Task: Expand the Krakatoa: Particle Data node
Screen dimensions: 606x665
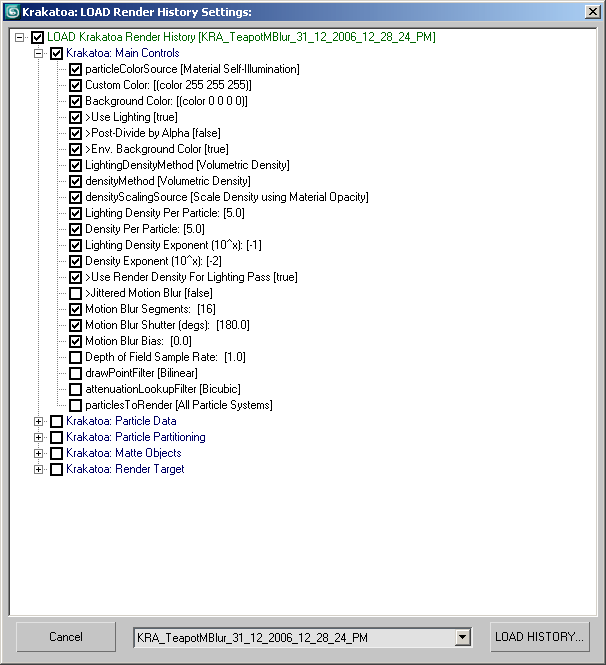Action: coord(39,421)
